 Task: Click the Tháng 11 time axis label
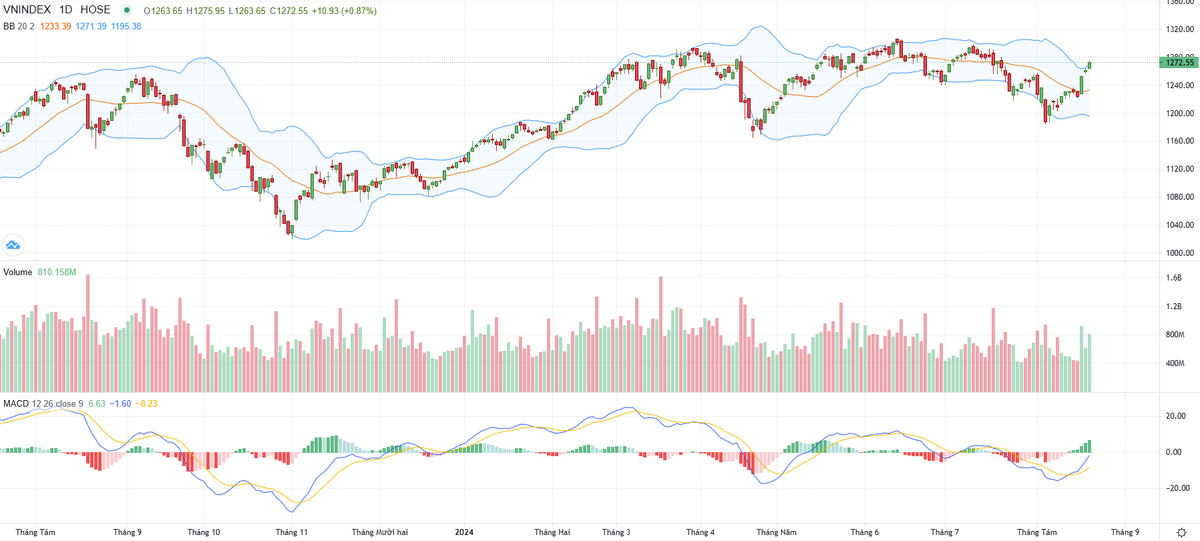(292, 531)
